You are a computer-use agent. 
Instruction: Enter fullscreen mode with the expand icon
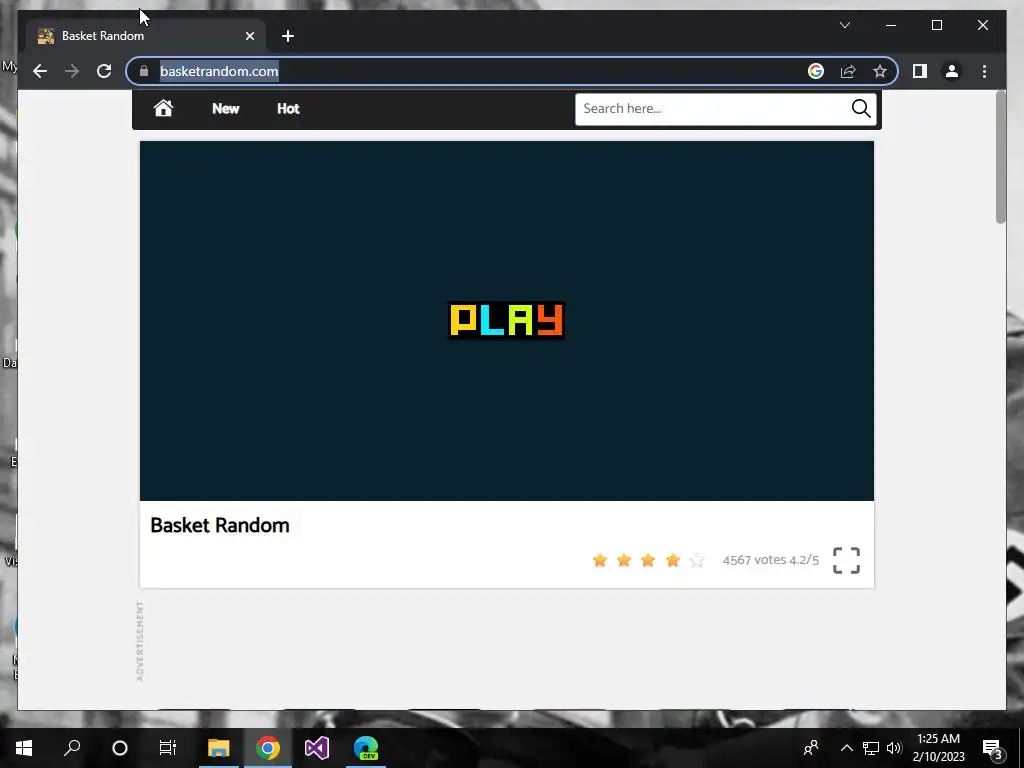[846, 560]
